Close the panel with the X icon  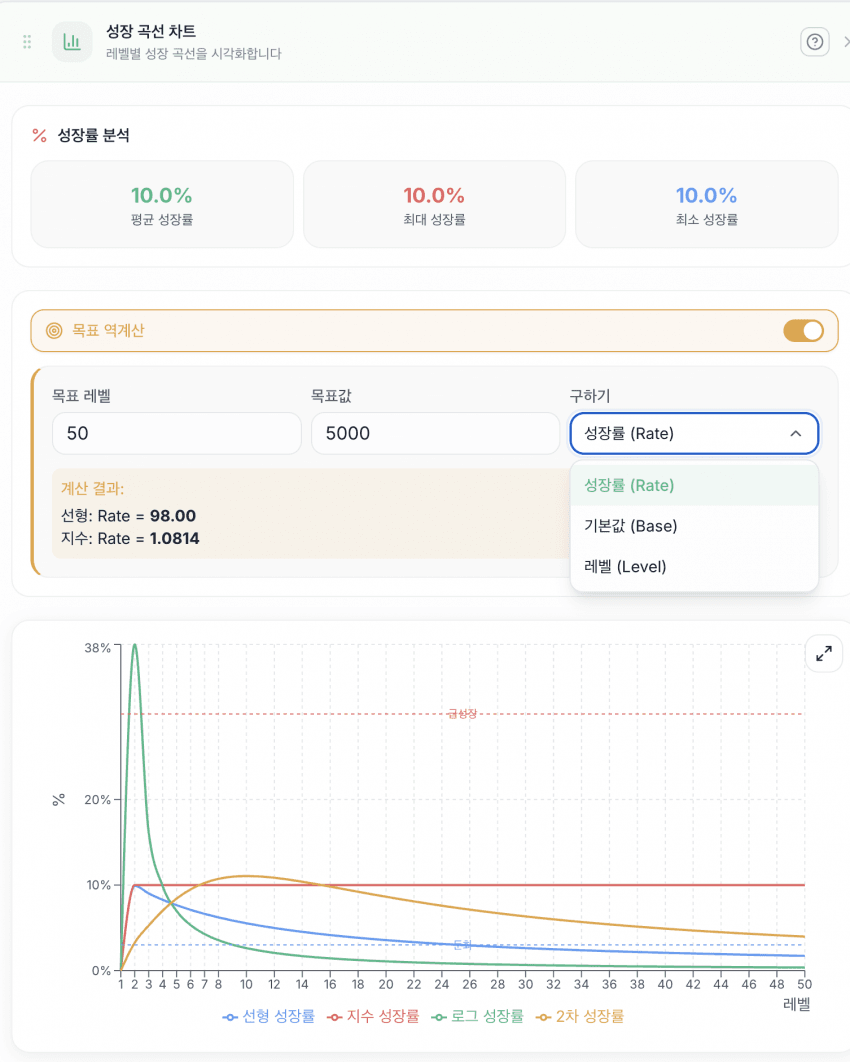pos(845,42)
